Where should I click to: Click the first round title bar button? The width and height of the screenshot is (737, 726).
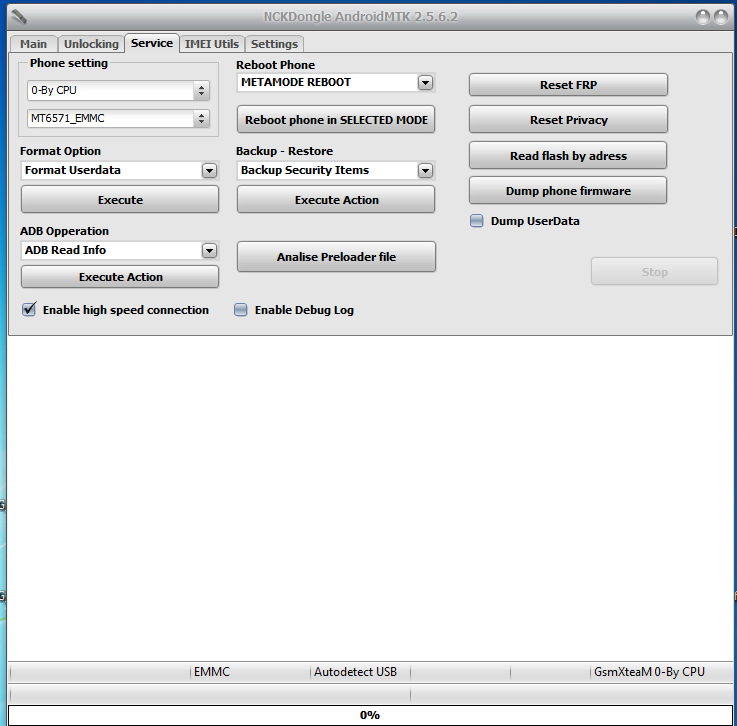[703, 17]
